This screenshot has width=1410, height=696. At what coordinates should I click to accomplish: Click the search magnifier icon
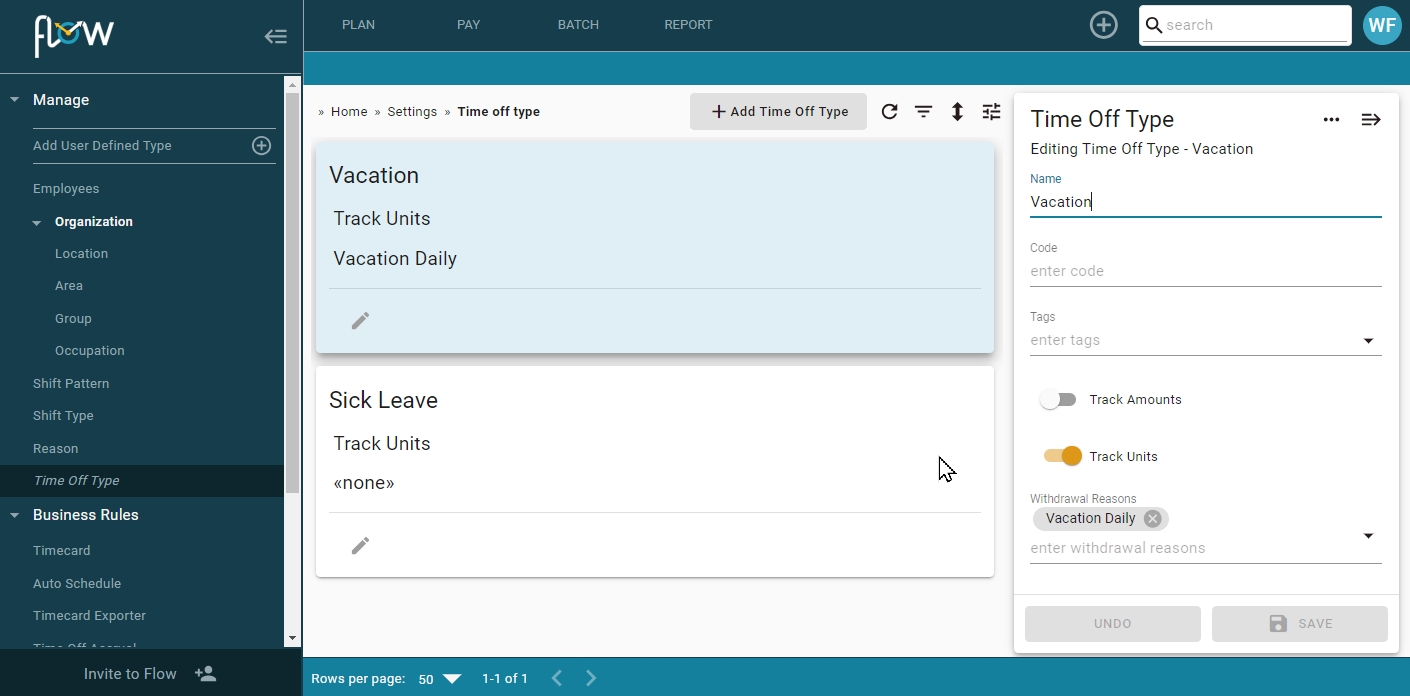pyautogui.click(x=1153, y=25)
